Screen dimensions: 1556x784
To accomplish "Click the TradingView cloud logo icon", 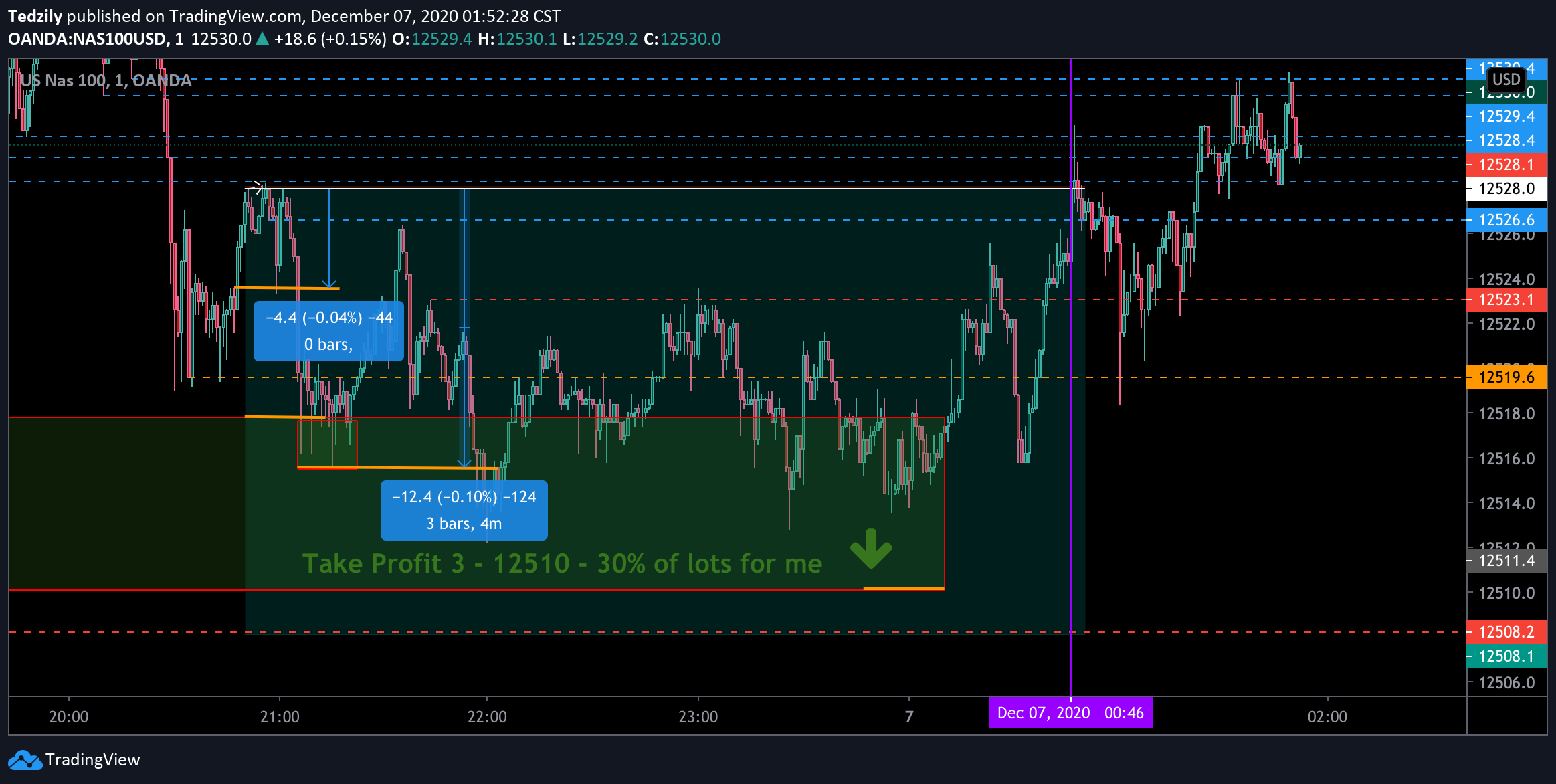I will pos(25,760).
